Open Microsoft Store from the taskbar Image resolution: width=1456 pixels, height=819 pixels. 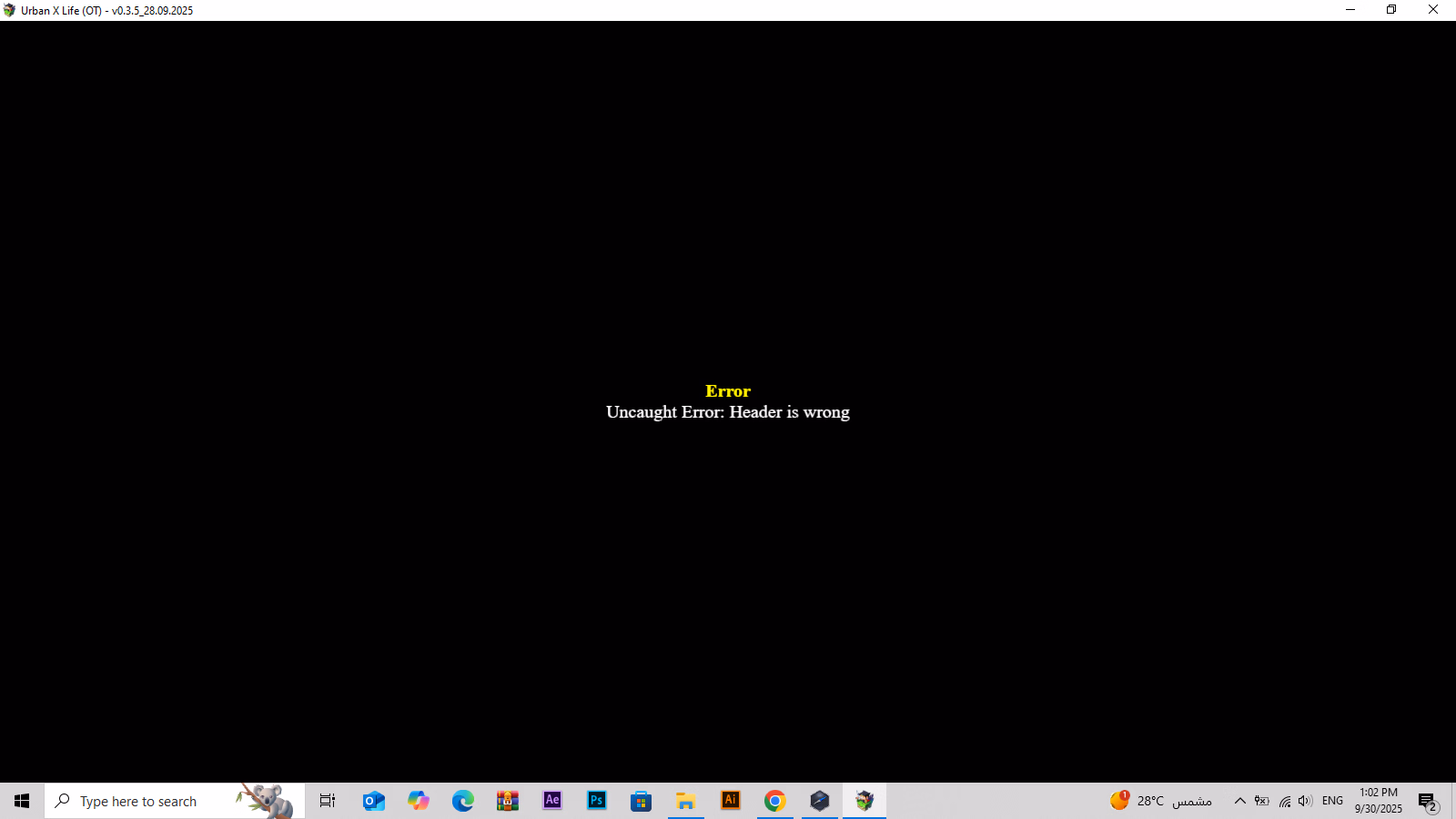click(x=642, y=801)
